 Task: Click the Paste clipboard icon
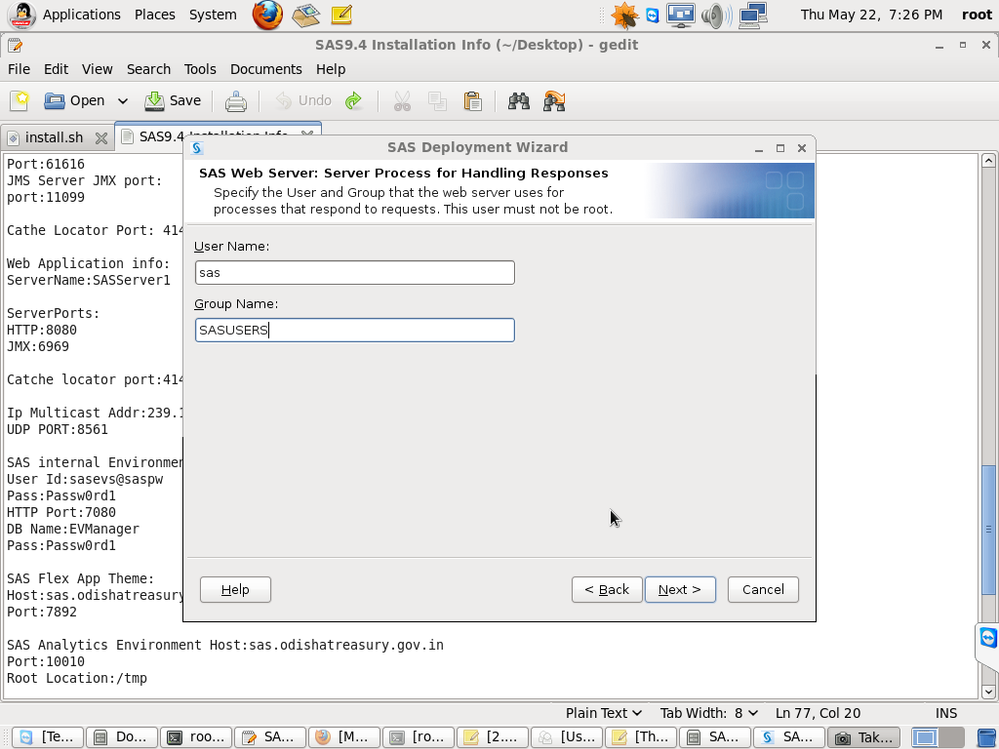click(x=472, y=101)
